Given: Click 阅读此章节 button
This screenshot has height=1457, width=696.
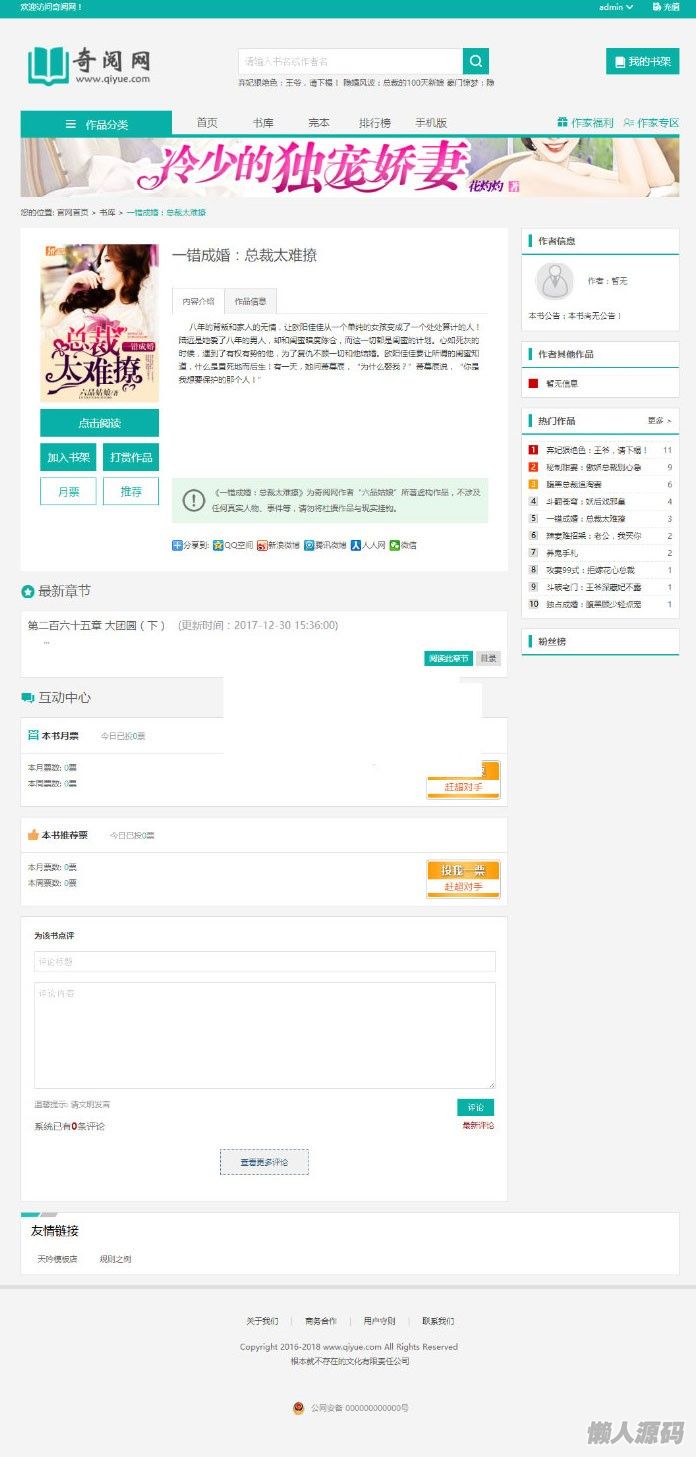Looking at the screenshot, I should pyautogui.click(x=448, y=658).
